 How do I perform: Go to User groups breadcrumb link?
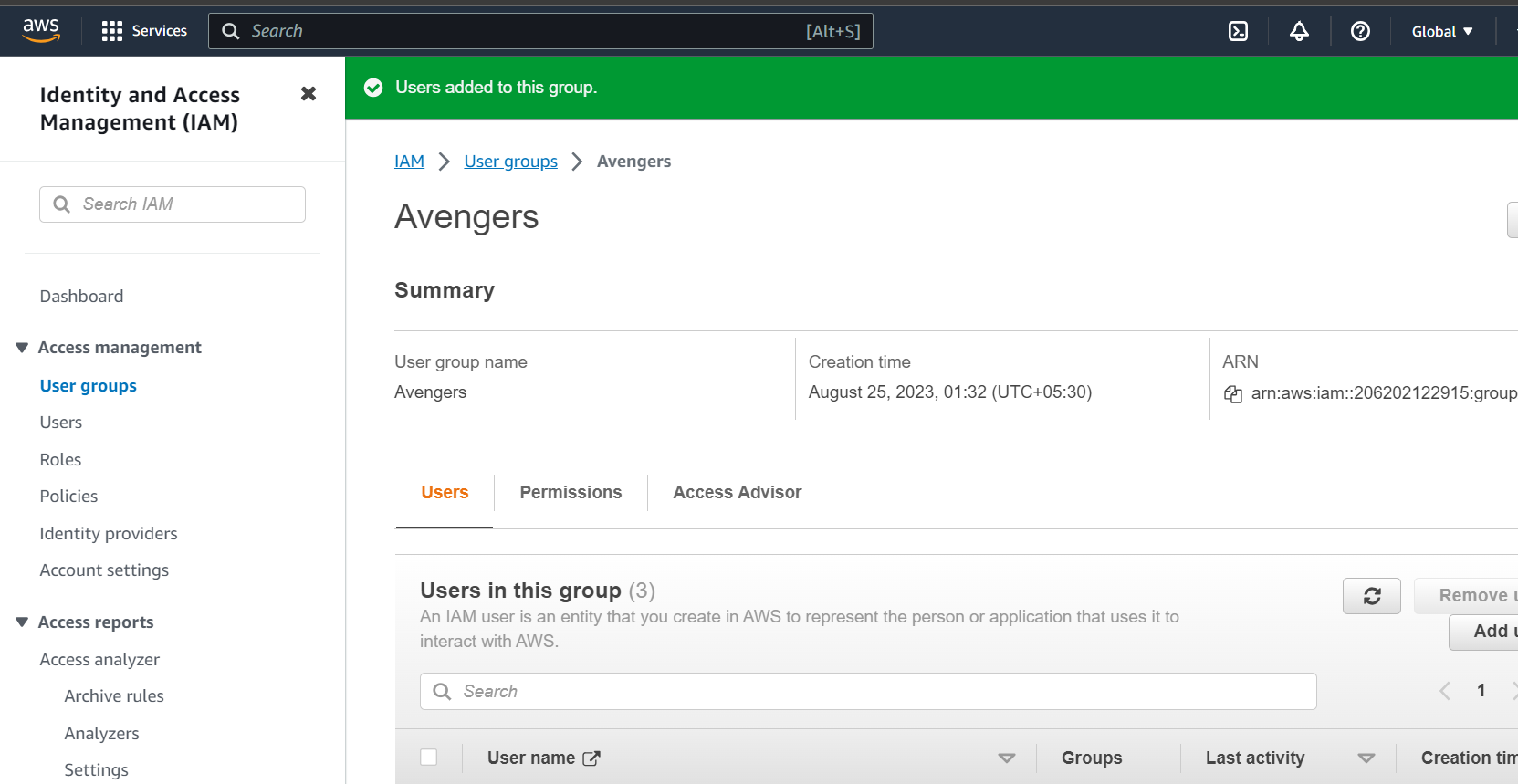(510, 162)
